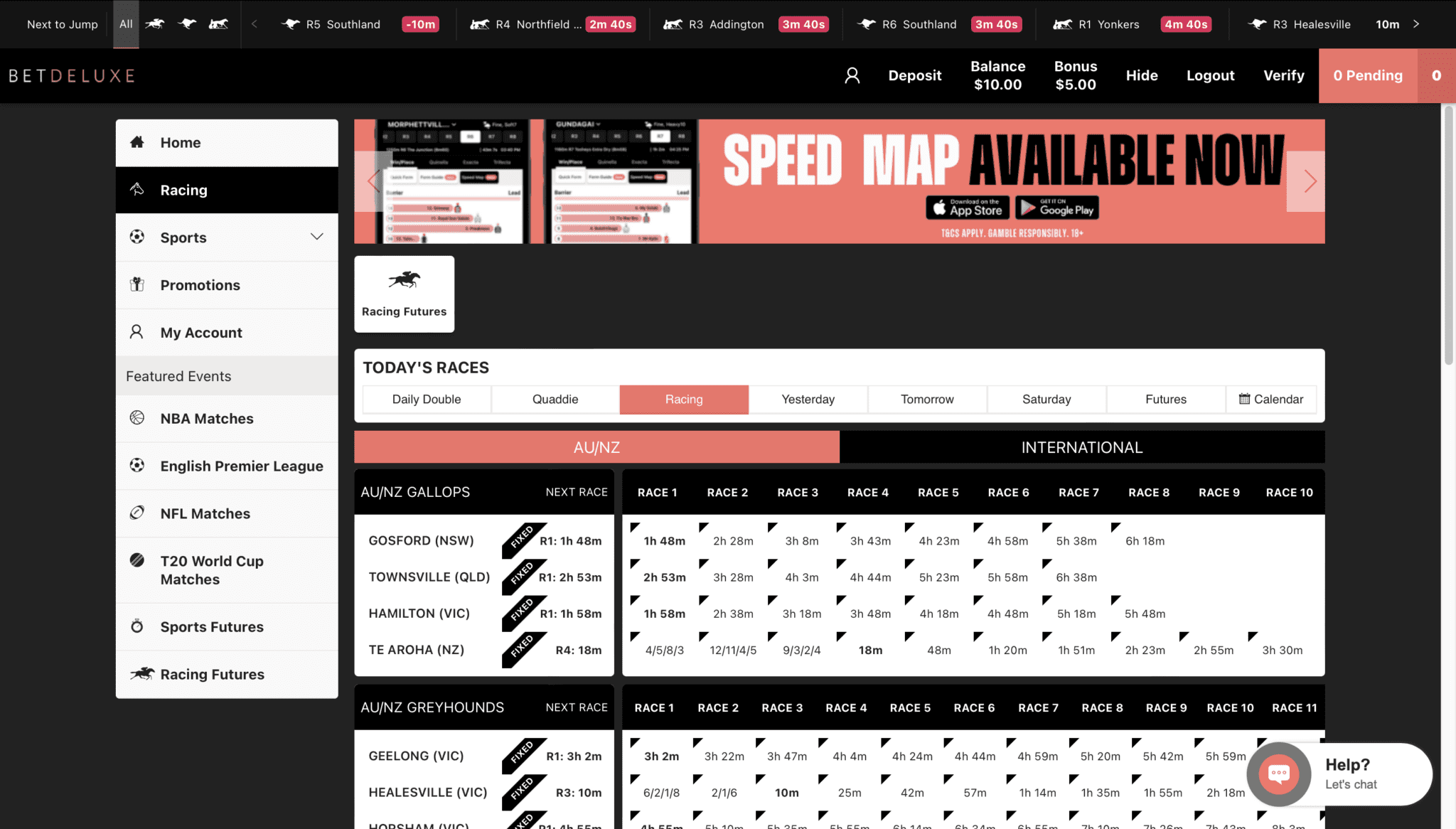This screenshot has width=1456, height=829.
Task: Click the Speed Map promo banner
Action: [840, 181]
